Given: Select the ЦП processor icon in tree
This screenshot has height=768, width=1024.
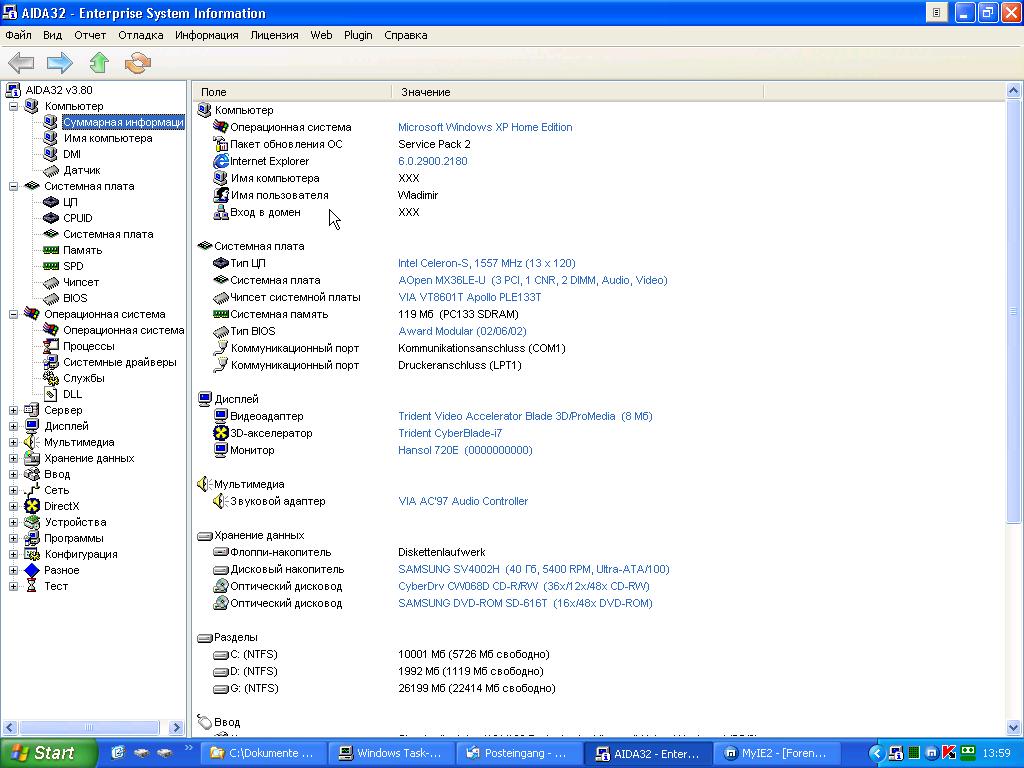Looking at the screenshot, I should pos(50,202).
